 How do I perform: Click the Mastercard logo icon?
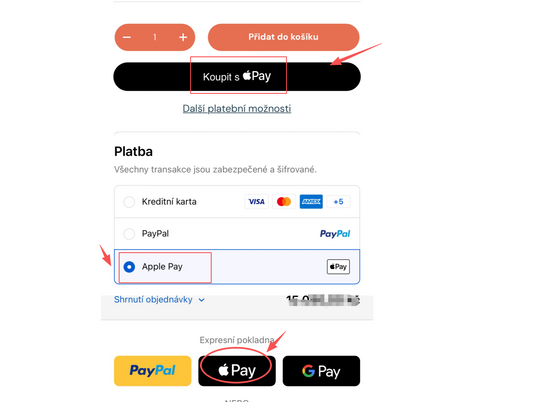click(x=284, y=202)
